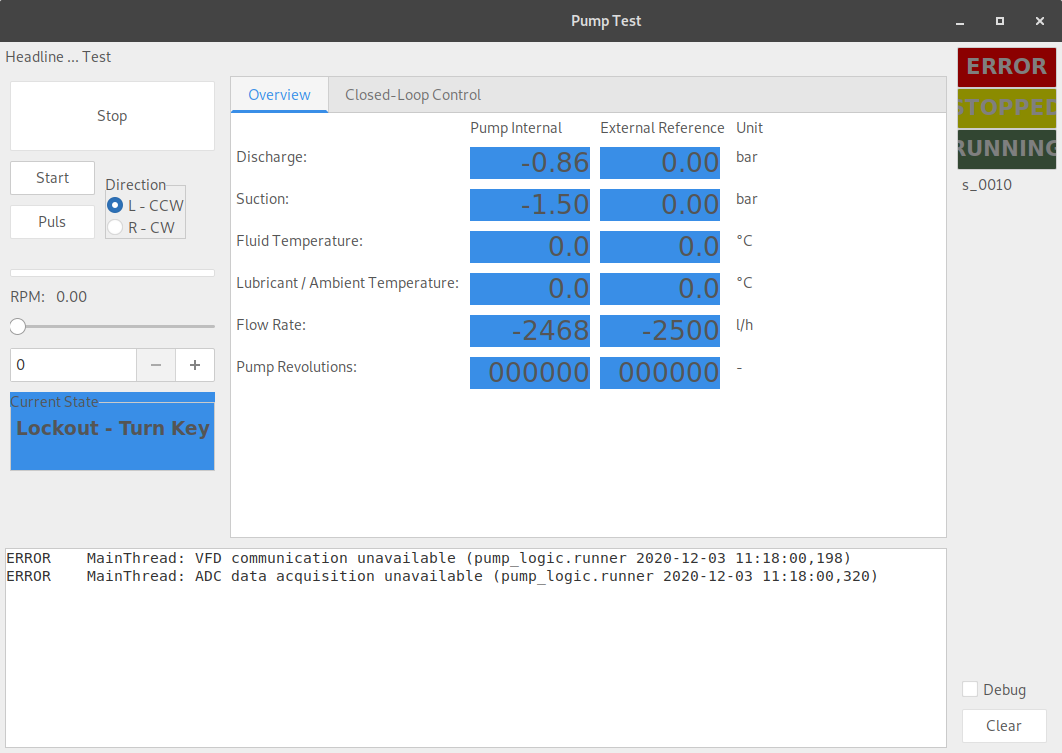Click the yellow STOPPED status indicator
Screen dimensions: 1062x753
tap(1006, 108)
